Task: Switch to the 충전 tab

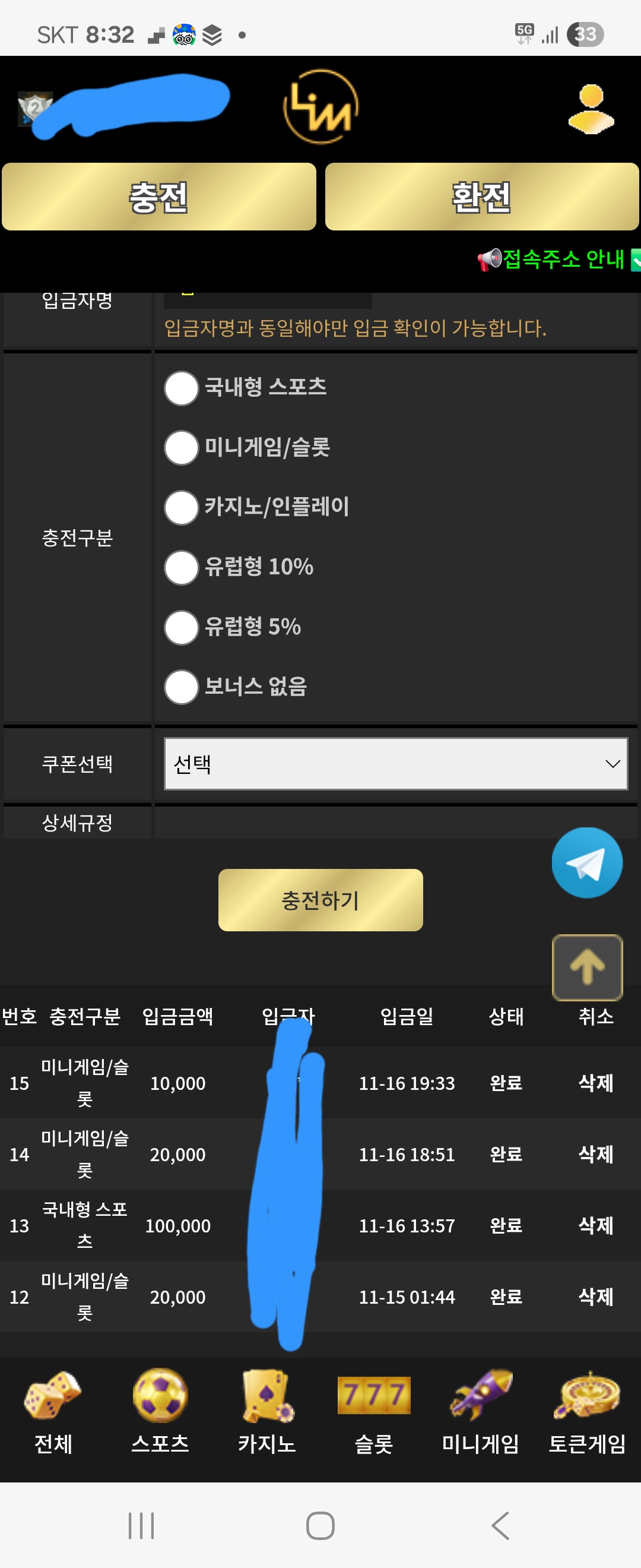Action: [x=158, y=197]
